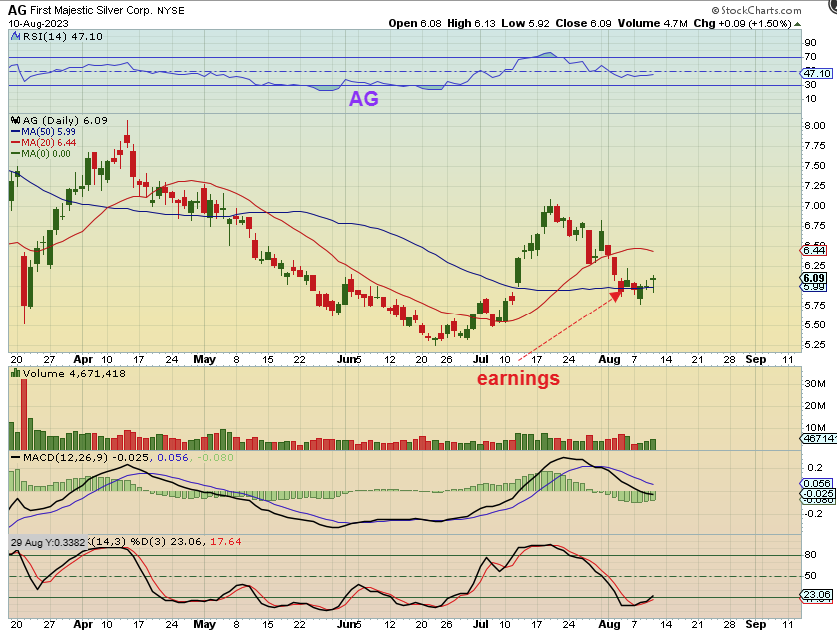This screenshot has width=837, height=630.
Task: Click the StockCharts.com copyright link
Action: click(756, 10)
